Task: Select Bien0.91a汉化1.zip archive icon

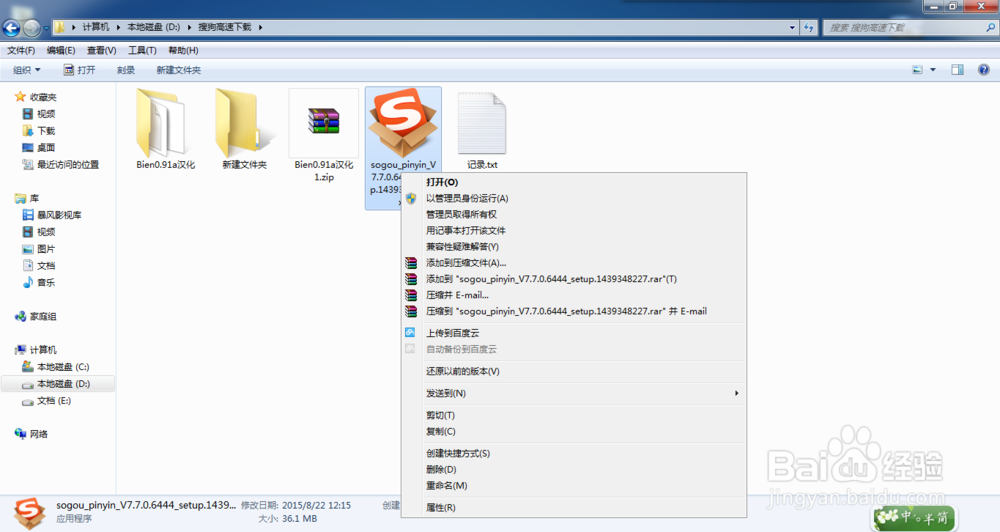Action: [x=323, y=122]
